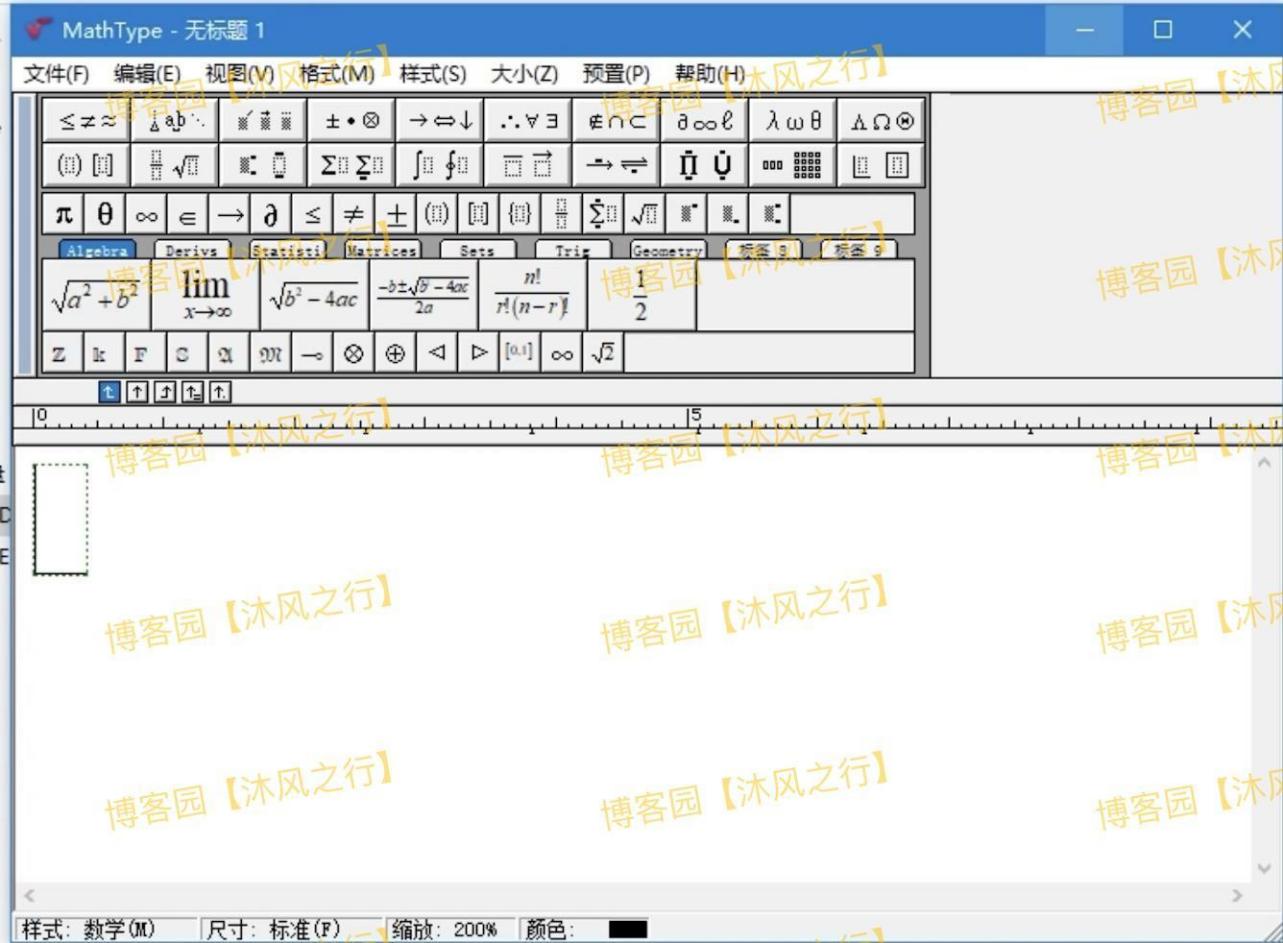
Task: Open the relational symbols ≤≠≈ palette
Action: click(x=87, y=121)
